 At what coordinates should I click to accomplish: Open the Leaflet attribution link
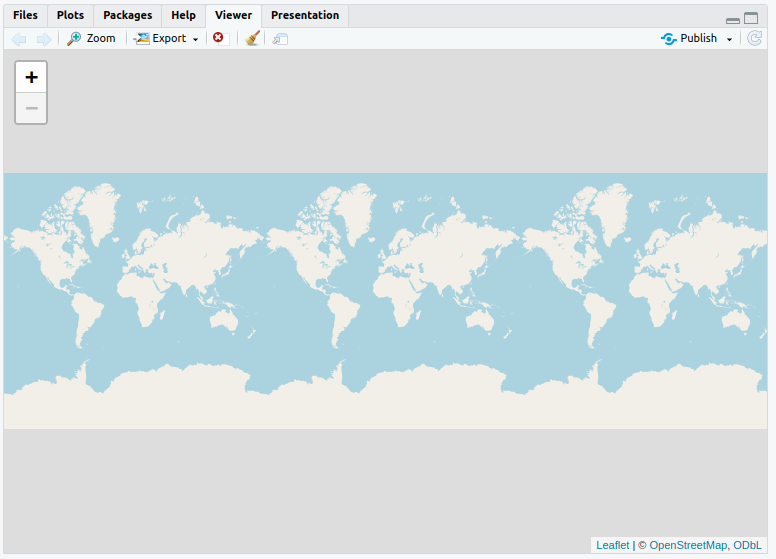pyautogui.click(x=613, y=545)
